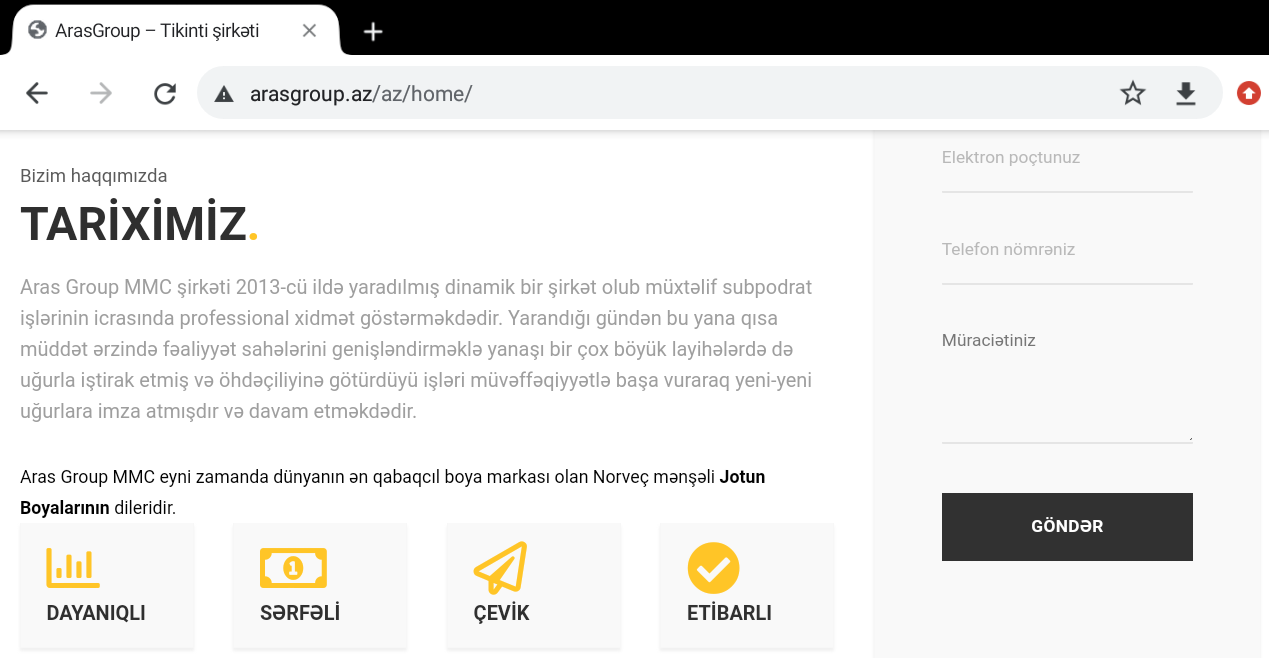Click the paper plane ÇEVİK icon
1269x658 pixels.
[500, 567]
